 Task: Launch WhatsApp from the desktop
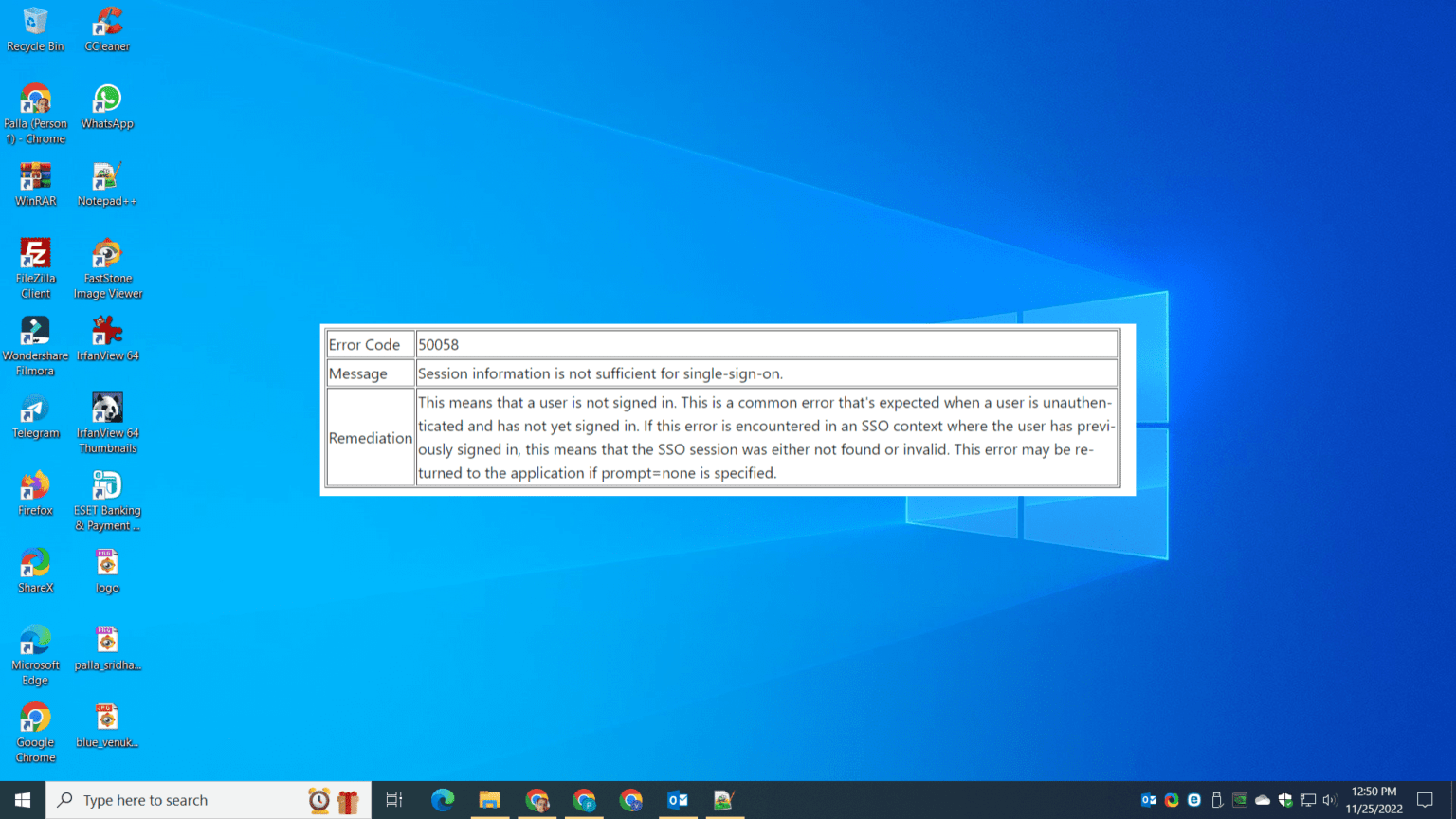pos(106,100)
